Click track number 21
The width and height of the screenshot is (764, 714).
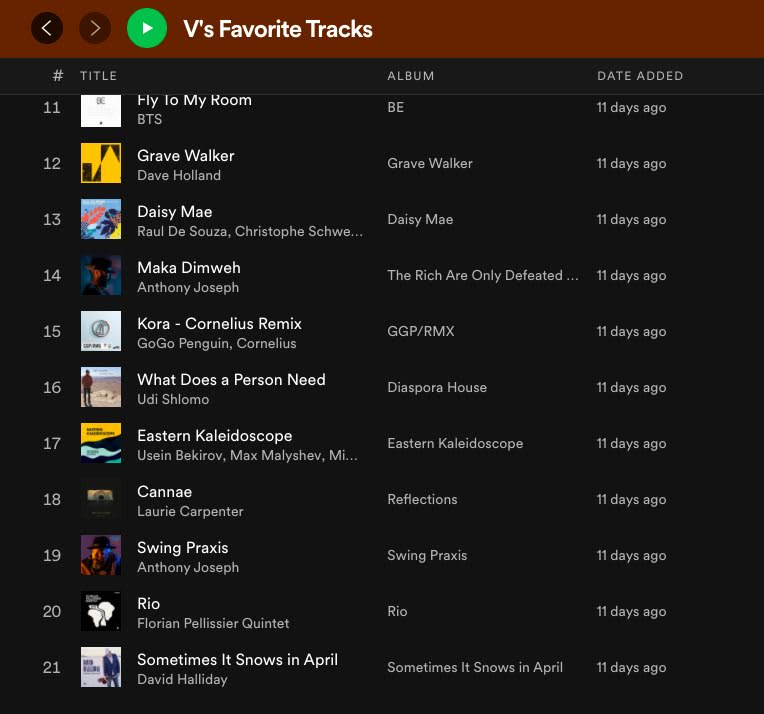point(52,668)
